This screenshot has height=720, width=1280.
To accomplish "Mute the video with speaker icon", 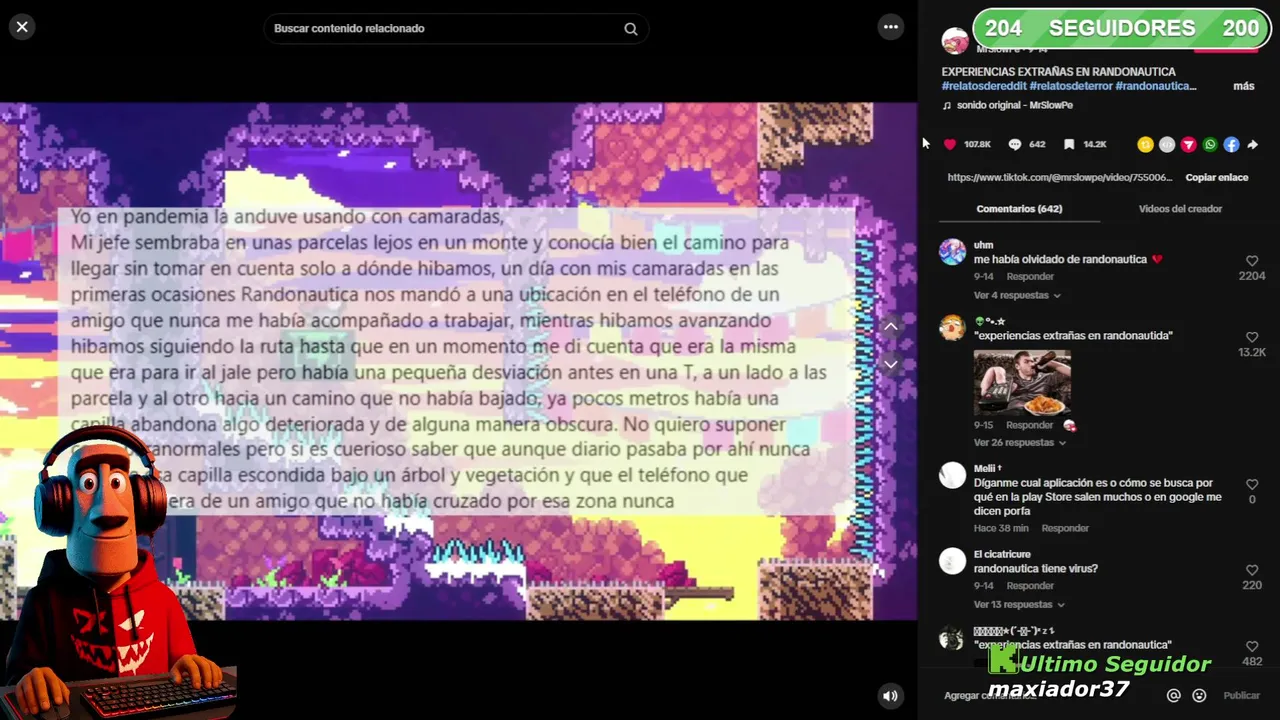I will (x=890, y=696).
